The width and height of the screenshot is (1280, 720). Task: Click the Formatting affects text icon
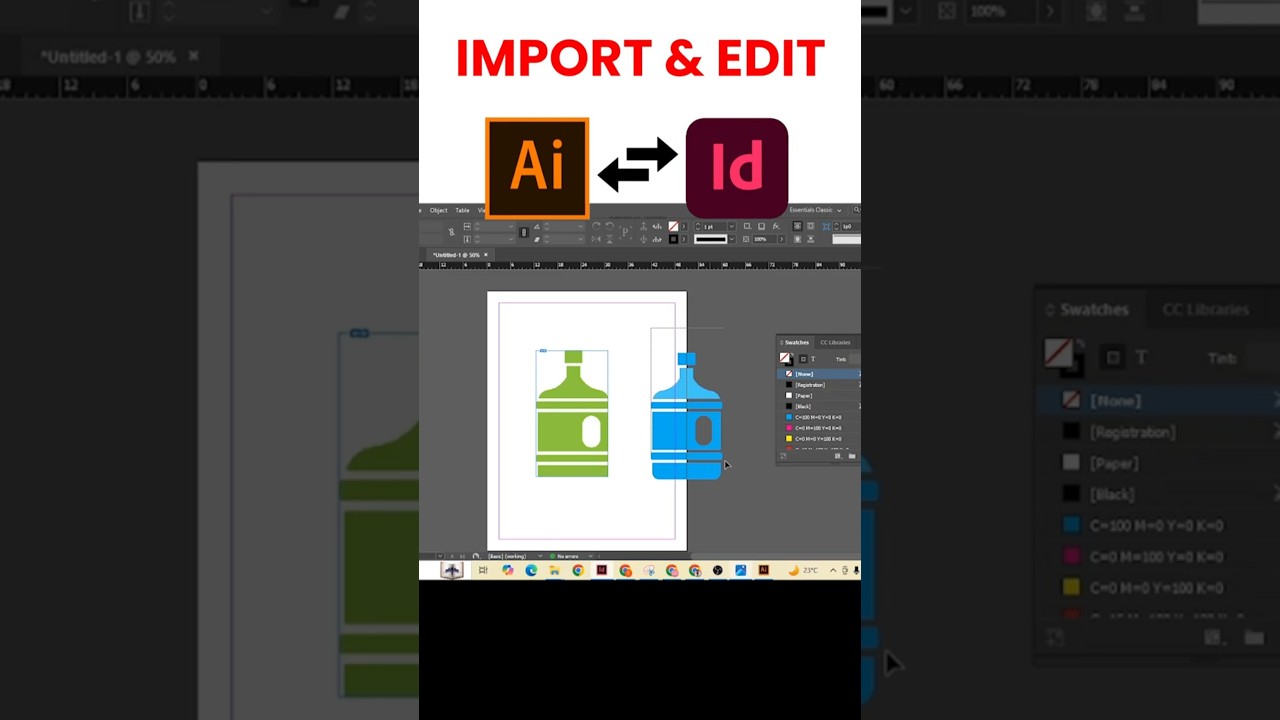(813, 358)
